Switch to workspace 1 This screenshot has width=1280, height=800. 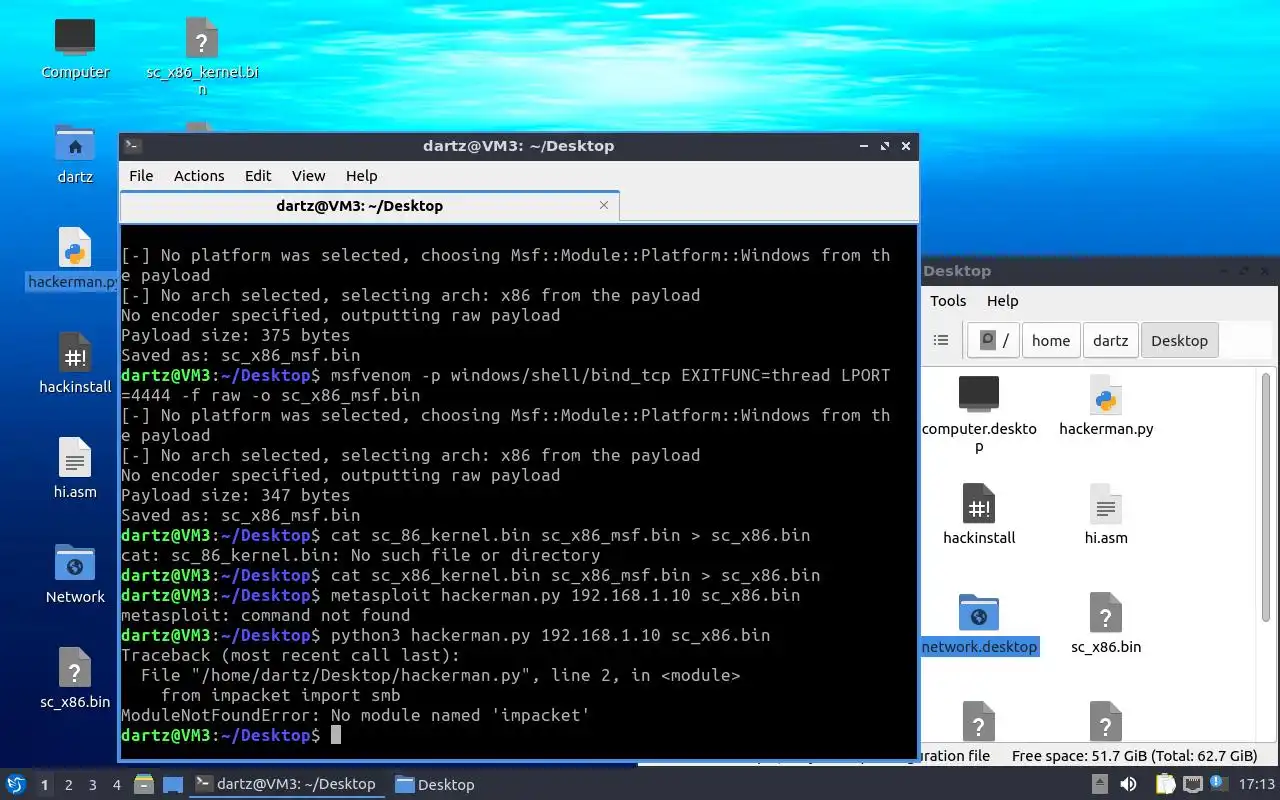tap(44, 785)
